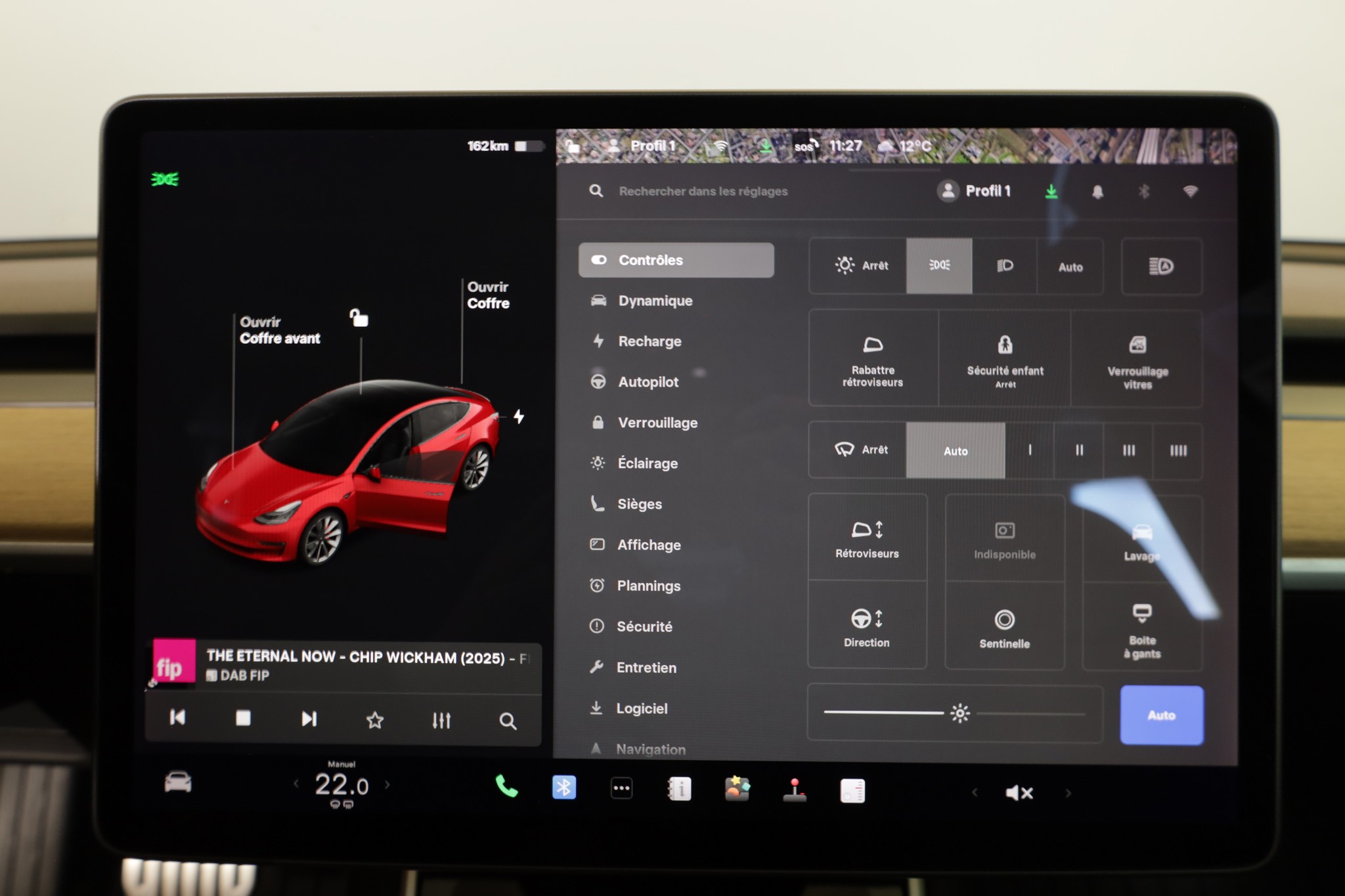1345x896 pixels.
Task: Decrease cabin temperature with left chevron
Action: point(296,784)
